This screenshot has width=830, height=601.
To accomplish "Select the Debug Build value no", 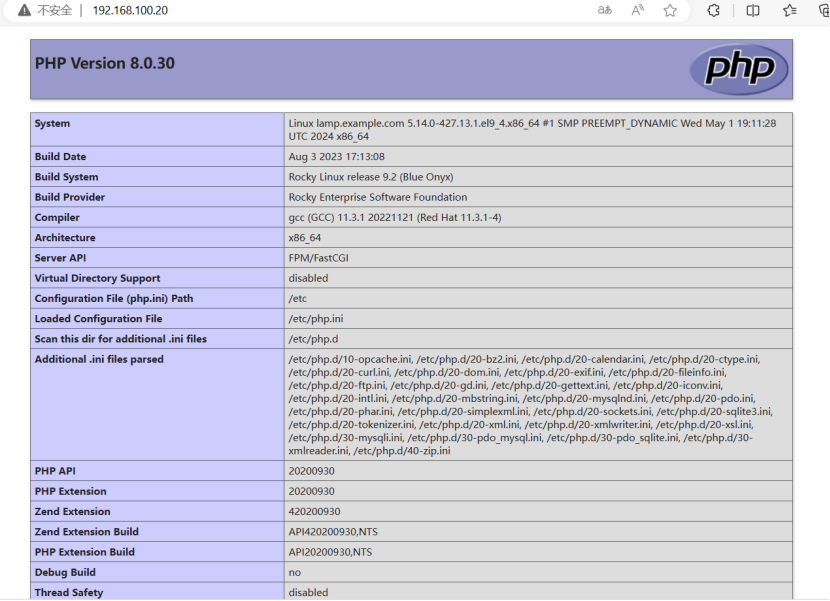I will [x=295, y=572].
